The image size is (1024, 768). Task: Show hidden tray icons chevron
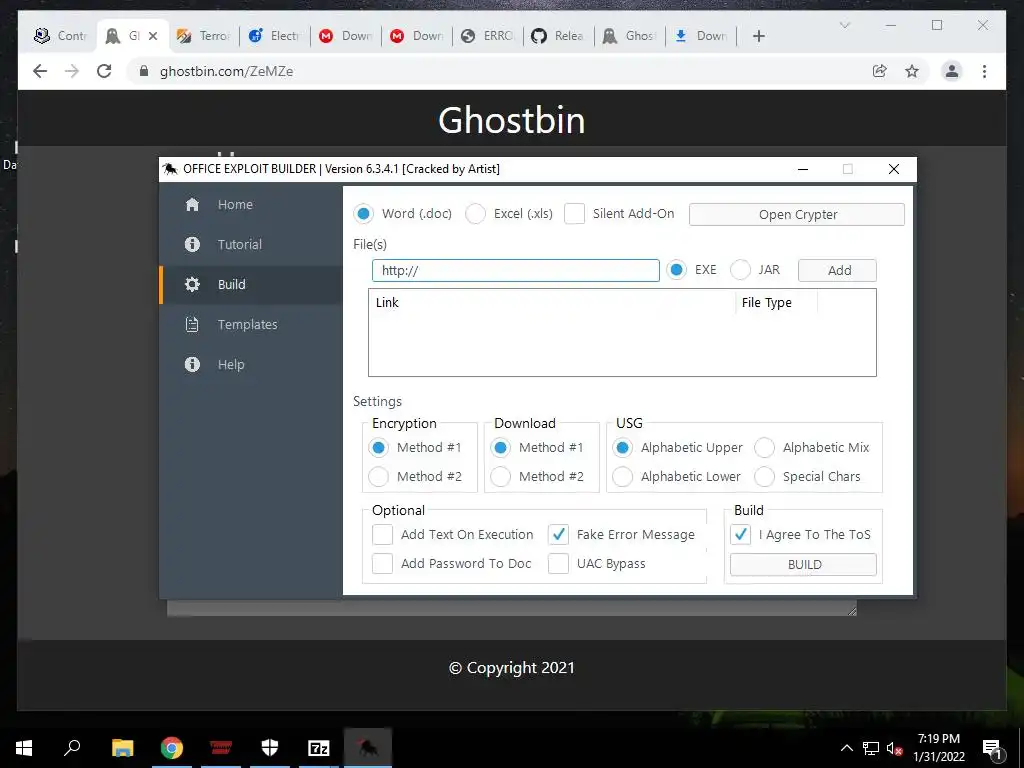pos(846,748)
